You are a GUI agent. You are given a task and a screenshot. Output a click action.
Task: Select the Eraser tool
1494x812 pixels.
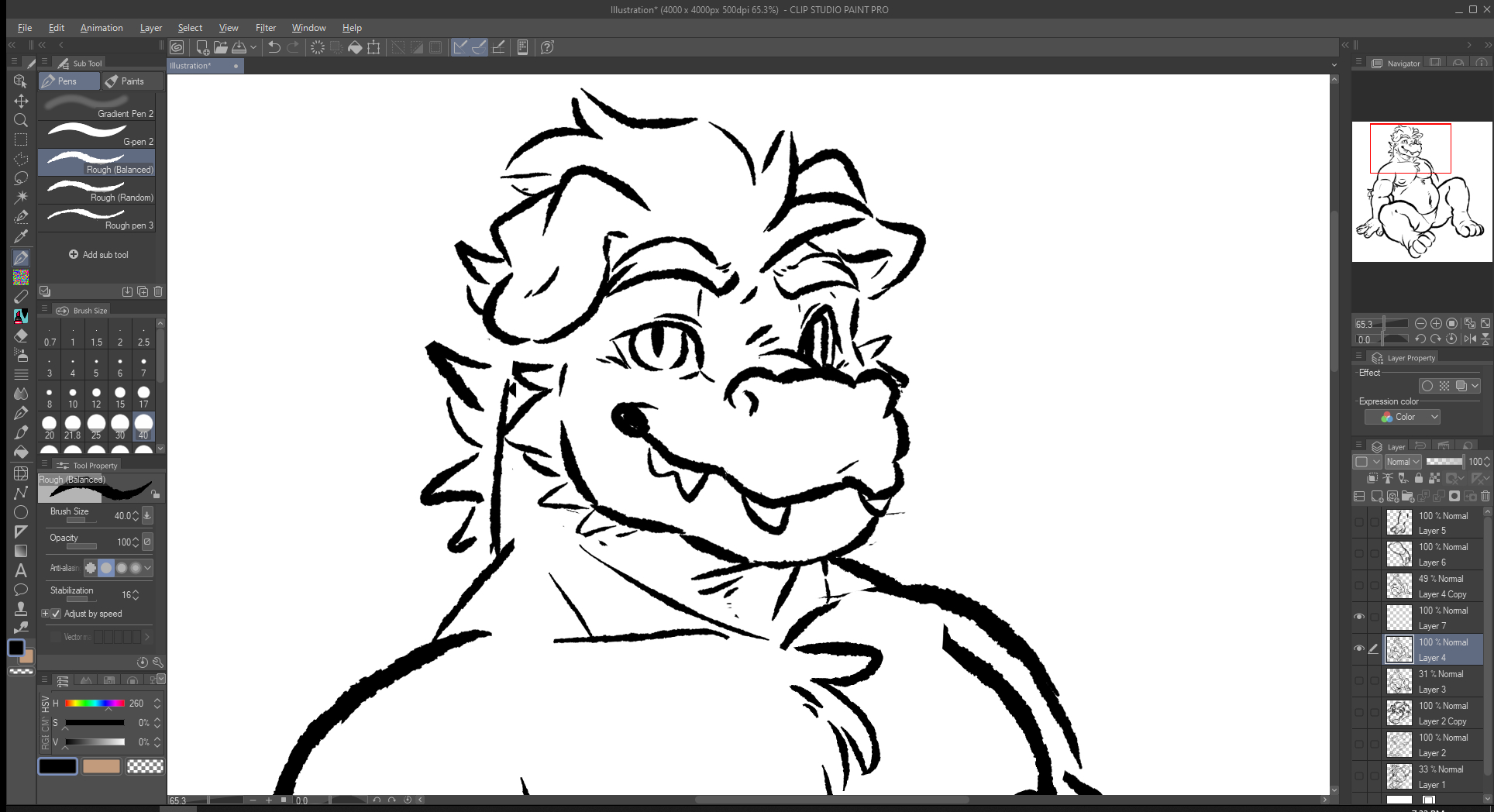point(21,335)
